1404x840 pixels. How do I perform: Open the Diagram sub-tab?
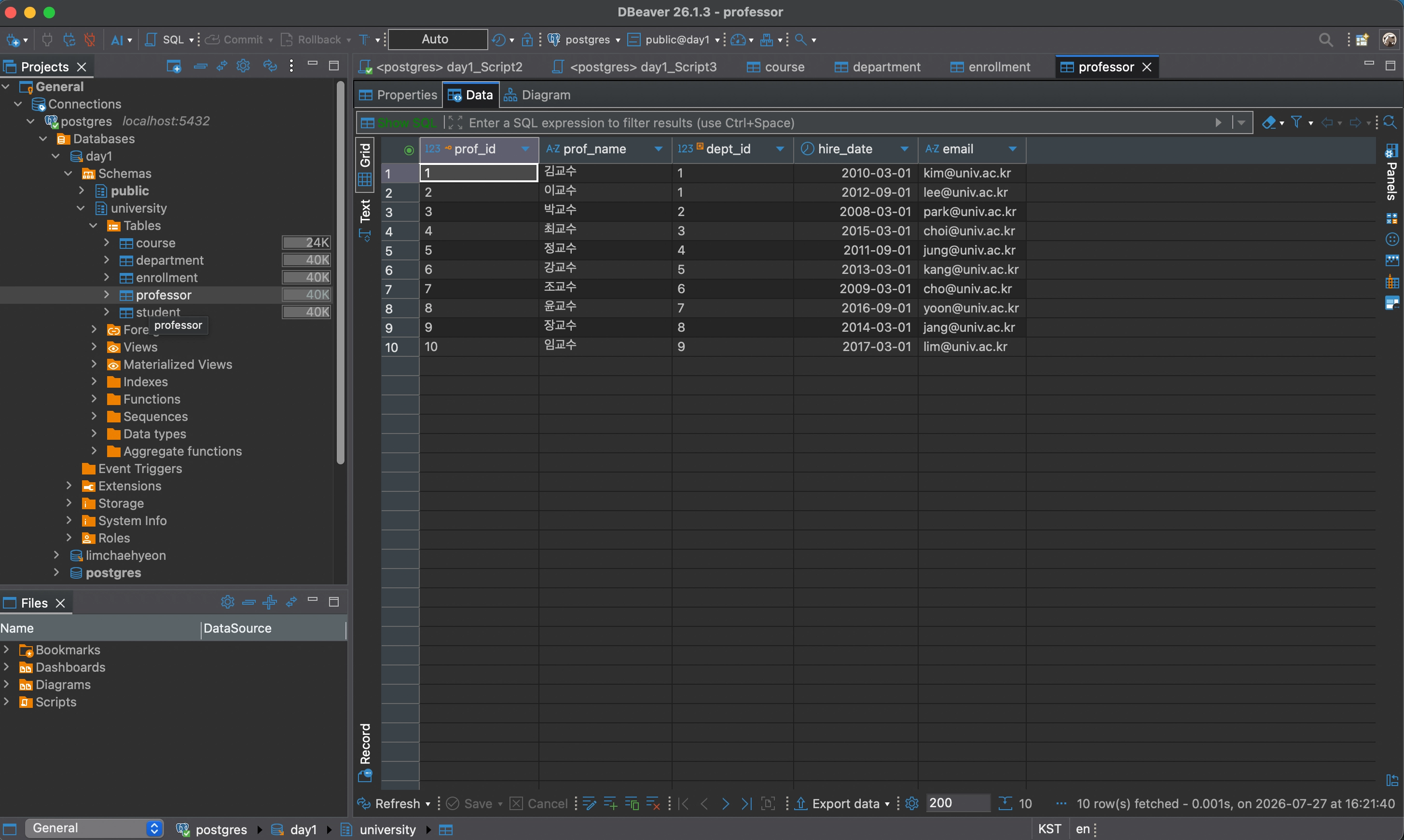pos(537,95)
